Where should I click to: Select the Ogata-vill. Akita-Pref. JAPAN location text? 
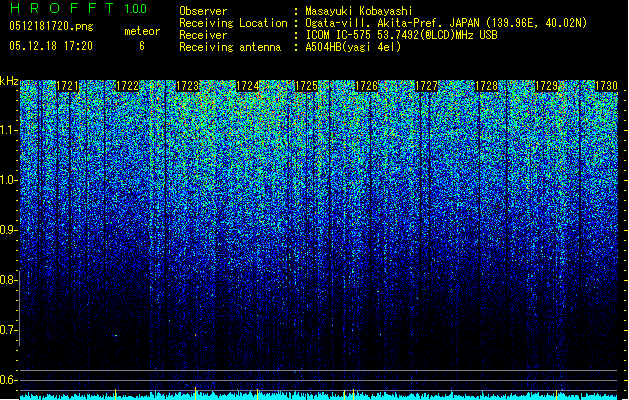446,23
